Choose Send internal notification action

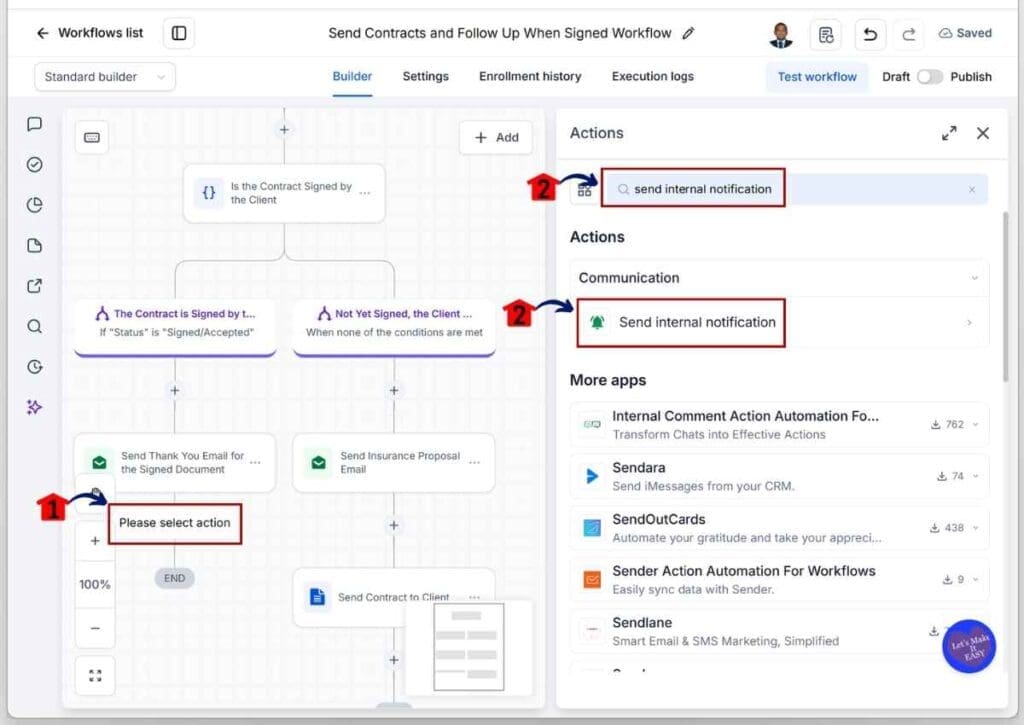coord(780,323)
